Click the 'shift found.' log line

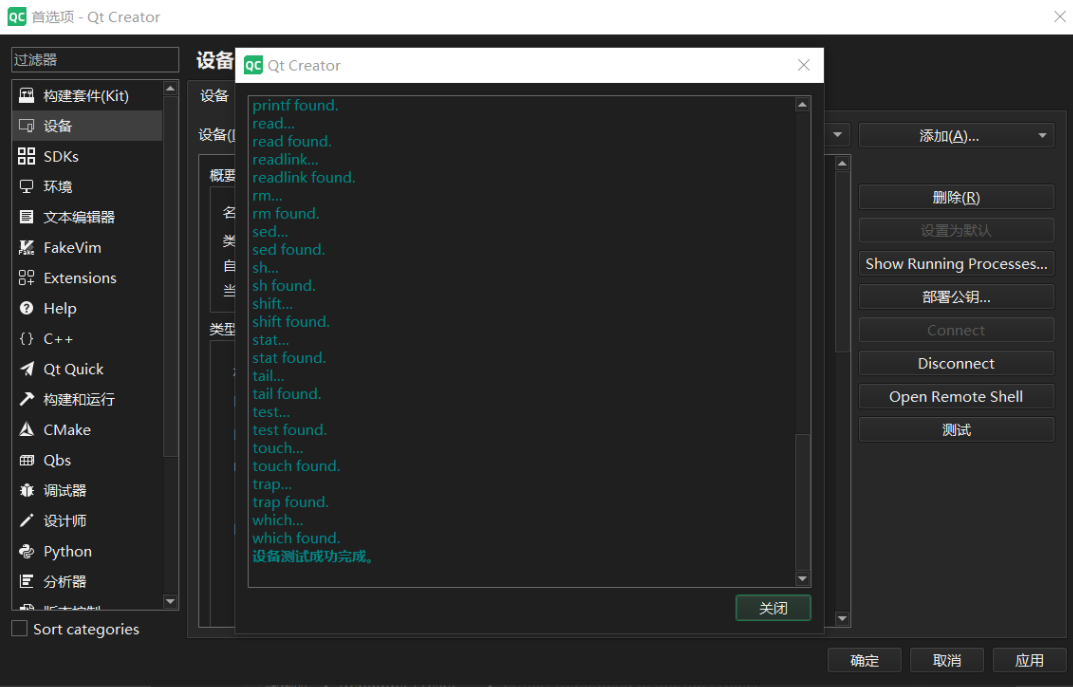[x=291, y=322]
